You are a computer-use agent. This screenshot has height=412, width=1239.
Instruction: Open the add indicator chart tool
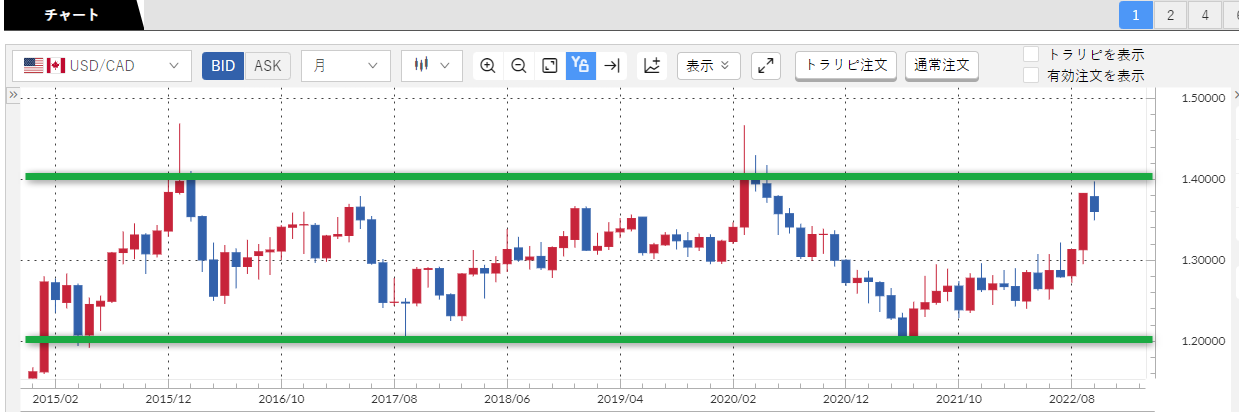click(x=652, y=66)
